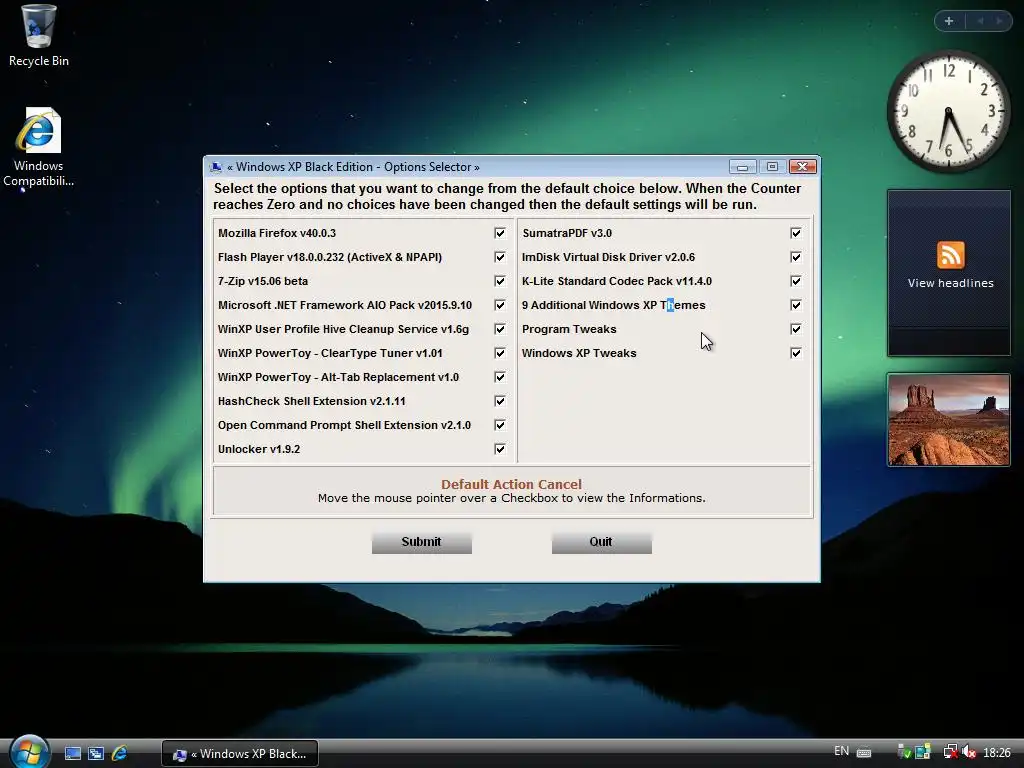
Task: Click the 'Default Action Cancel' heading text
Action: pyautogui.click(x=511, y=485)
